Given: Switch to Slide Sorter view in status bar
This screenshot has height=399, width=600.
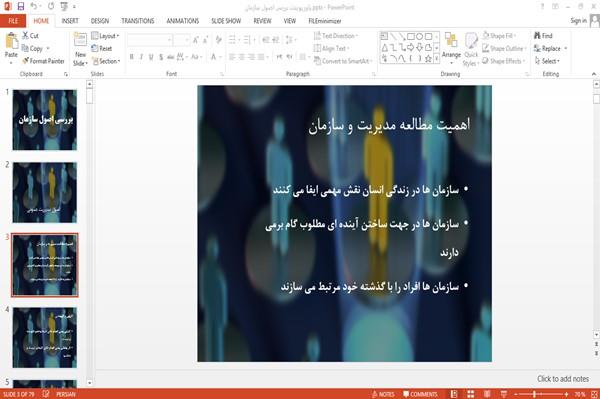Looking at the screenshot, I should pos(470,394).
